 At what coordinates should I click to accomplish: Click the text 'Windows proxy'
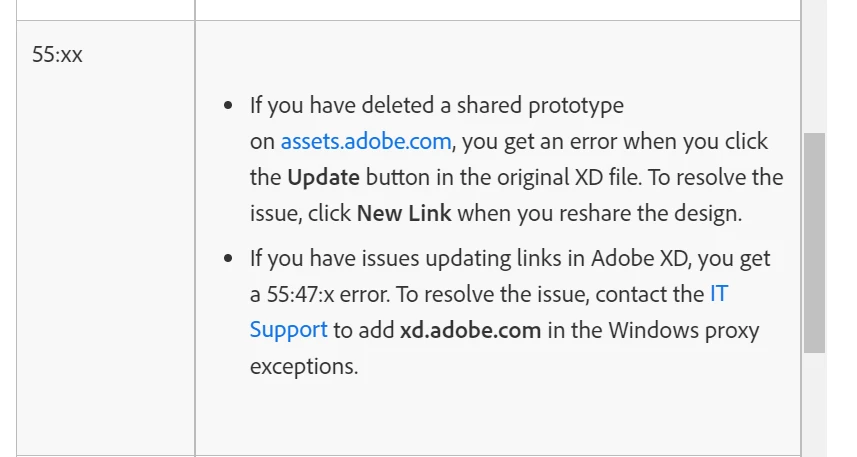click(x=684, y=331)
